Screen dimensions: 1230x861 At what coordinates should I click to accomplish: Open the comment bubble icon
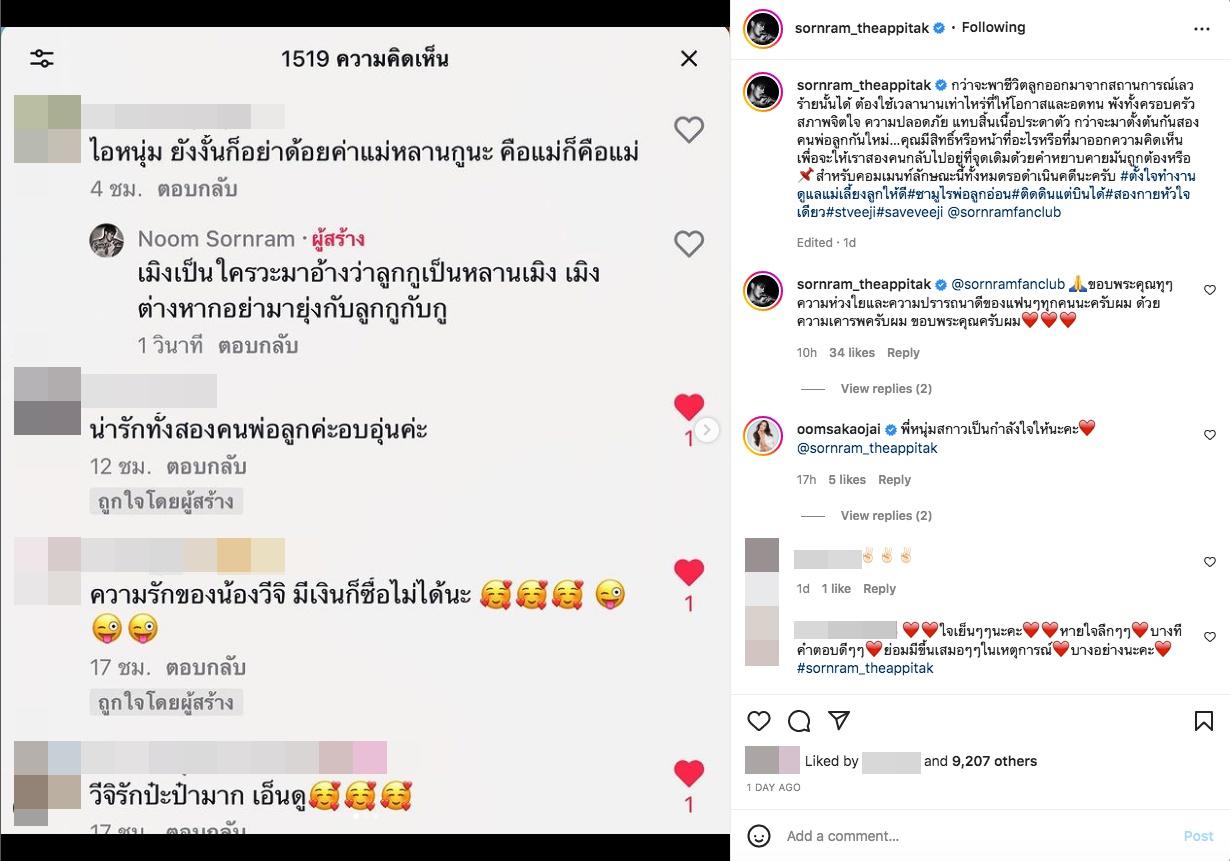(799, 721)
